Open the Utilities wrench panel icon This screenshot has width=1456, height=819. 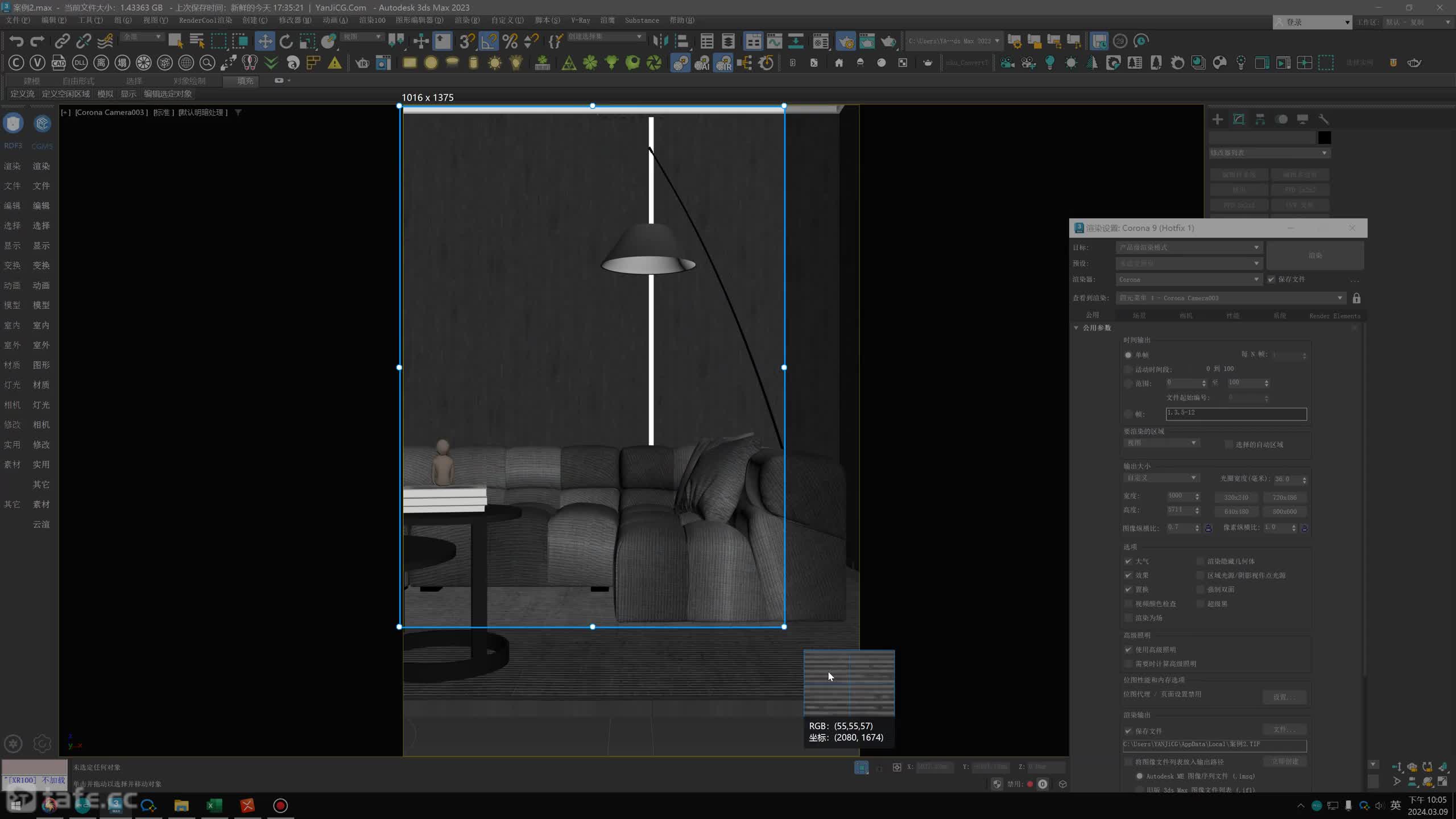(1323, 119)
